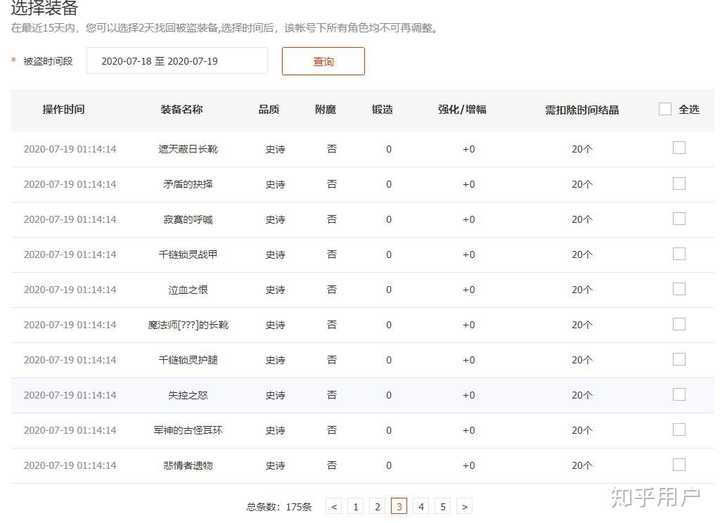720x523 pixels.
Task: Go to previous page arrow
Action: pos(334,506)
